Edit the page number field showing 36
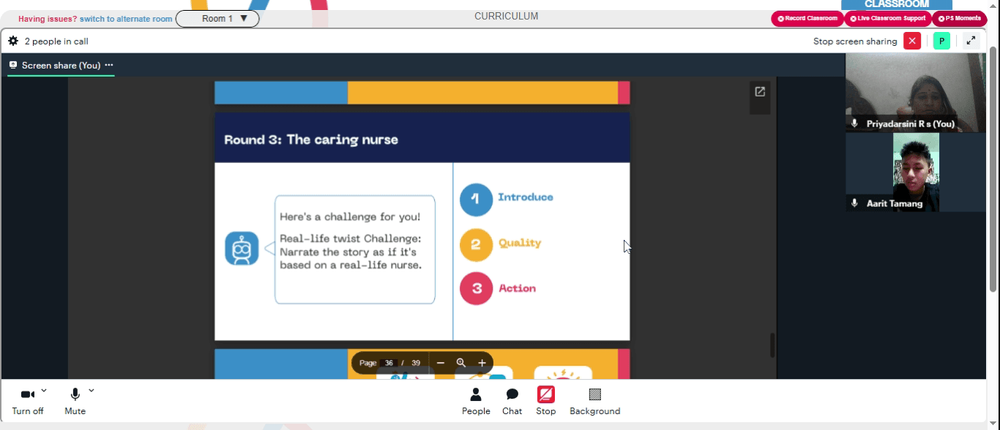Image resolution: width=1000 pixels, height=430 pixels. click(x=389, y=363)
